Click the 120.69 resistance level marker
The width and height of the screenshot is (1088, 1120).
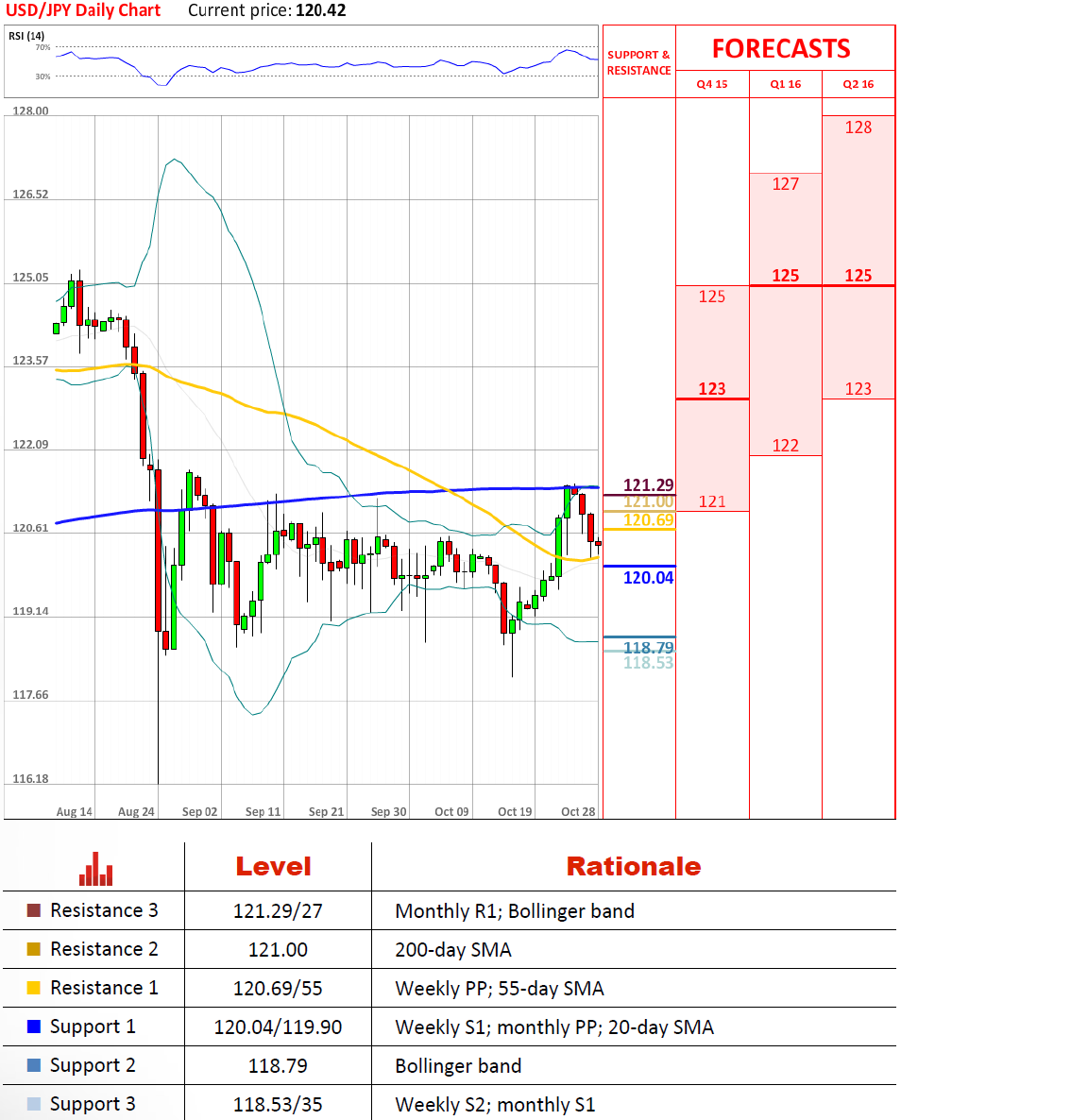(648, 520)
